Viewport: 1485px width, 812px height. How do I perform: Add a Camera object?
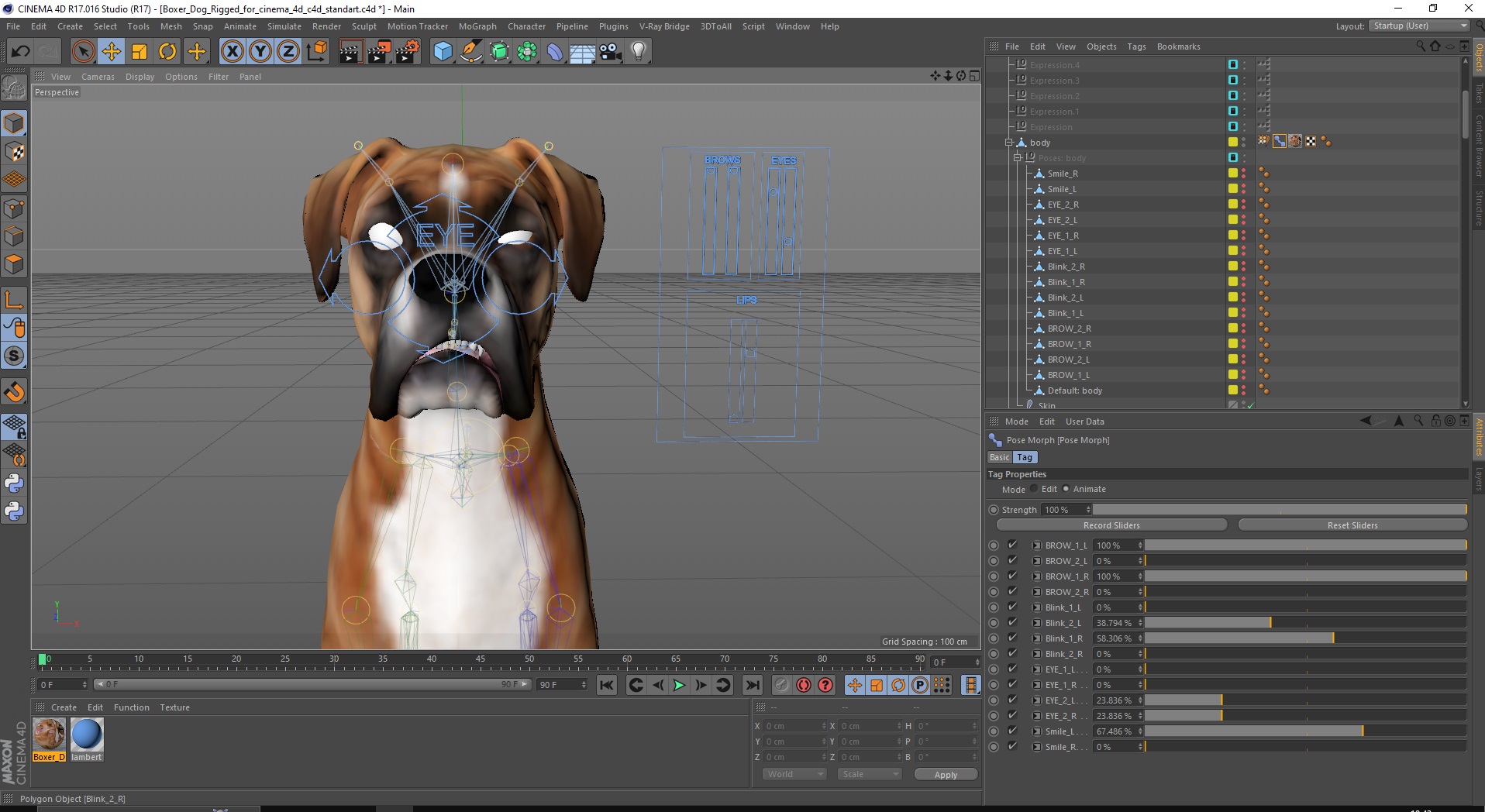tap(611, 52)
